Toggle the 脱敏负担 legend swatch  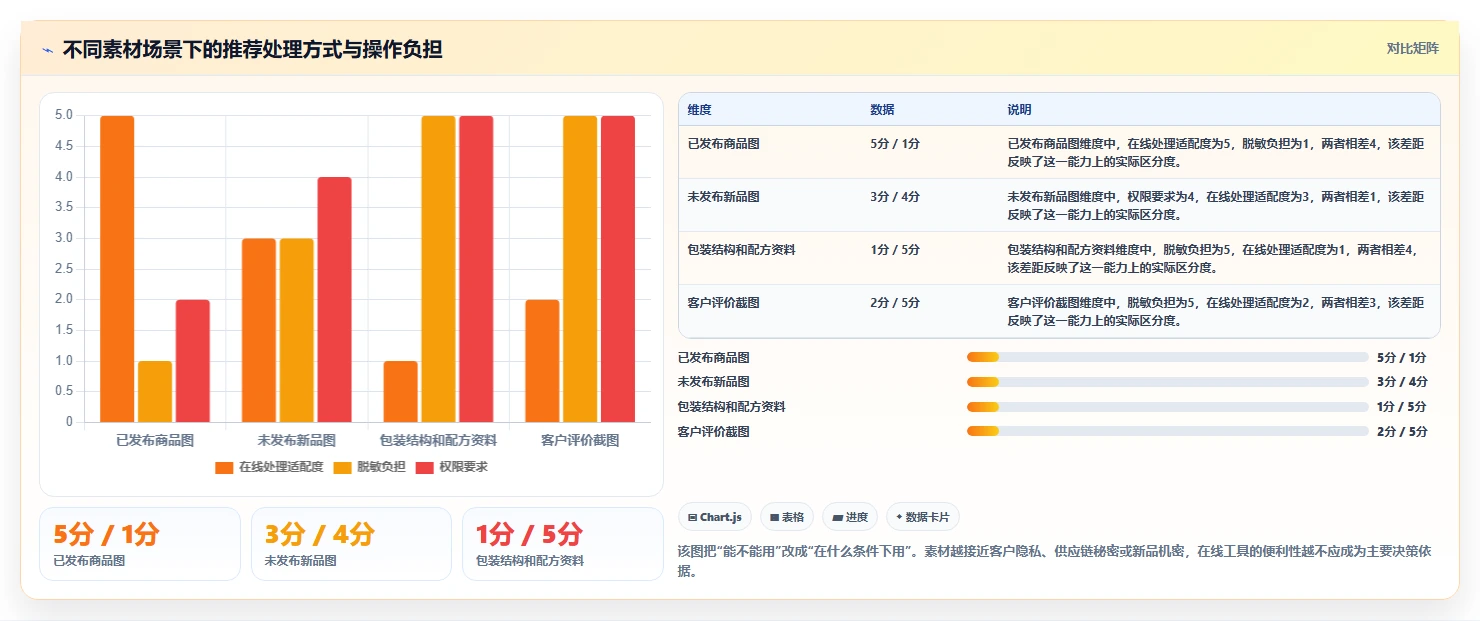pyautogui.click(x=342, y=467)
